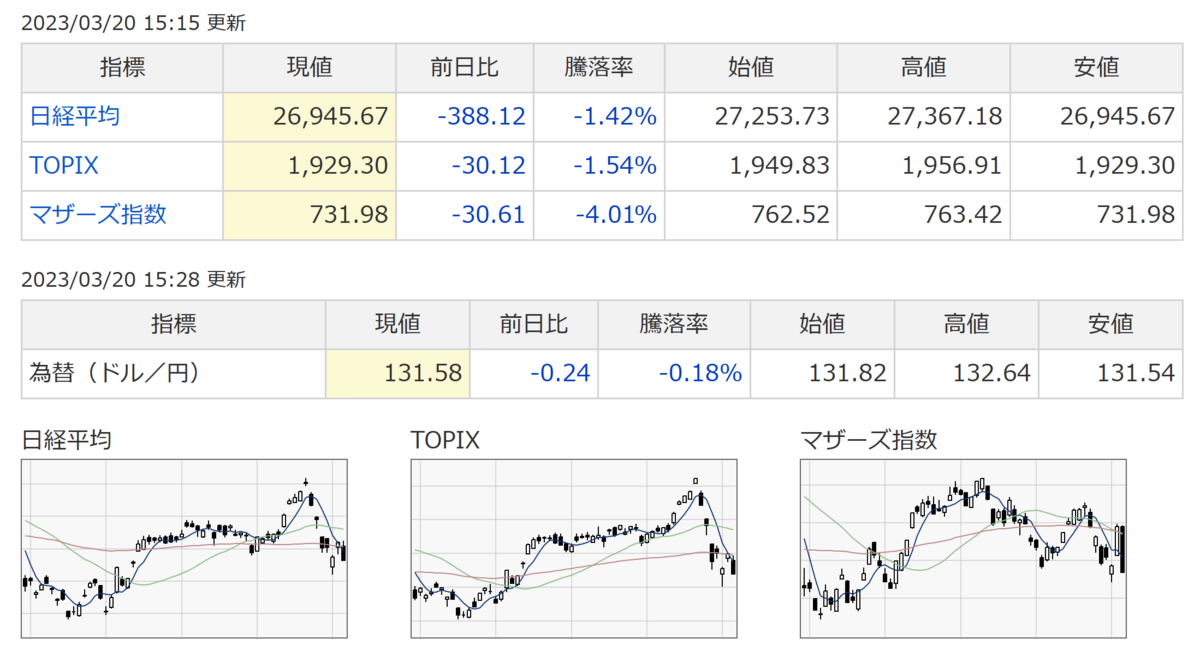
Task: Click the TOPIX current value 1,929.30
Action: coord(337,165)
